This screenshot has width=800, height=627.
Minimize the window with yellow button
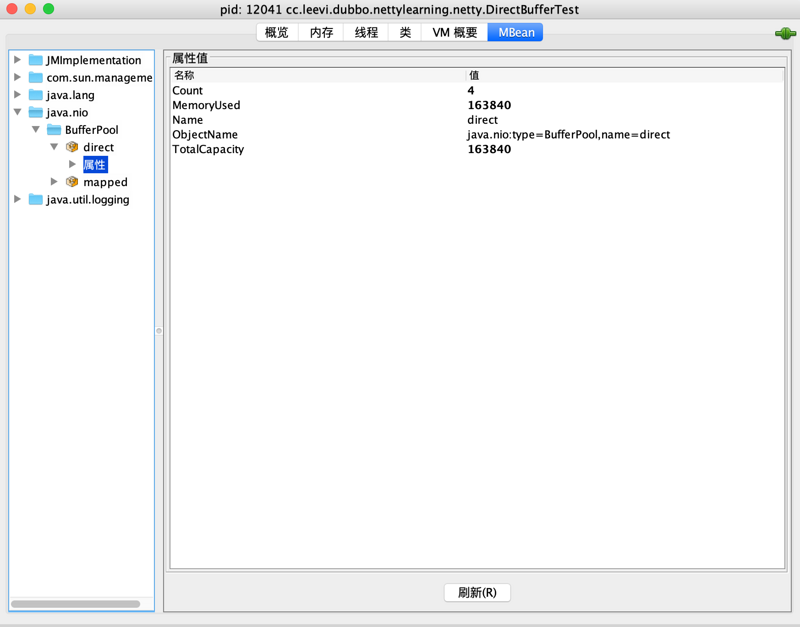30,9
